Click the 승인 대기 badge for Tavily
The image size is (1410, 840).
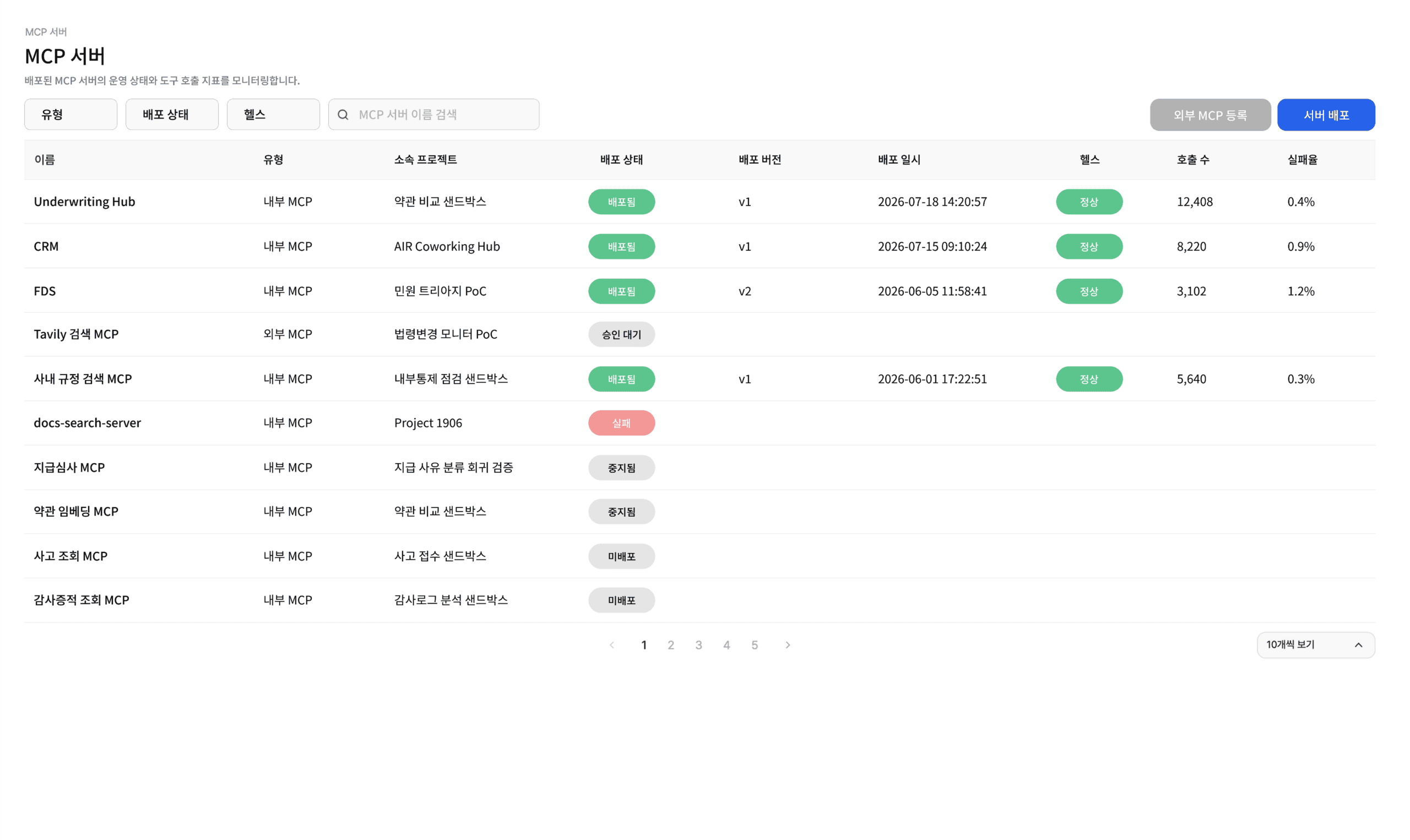click(621, 334)
